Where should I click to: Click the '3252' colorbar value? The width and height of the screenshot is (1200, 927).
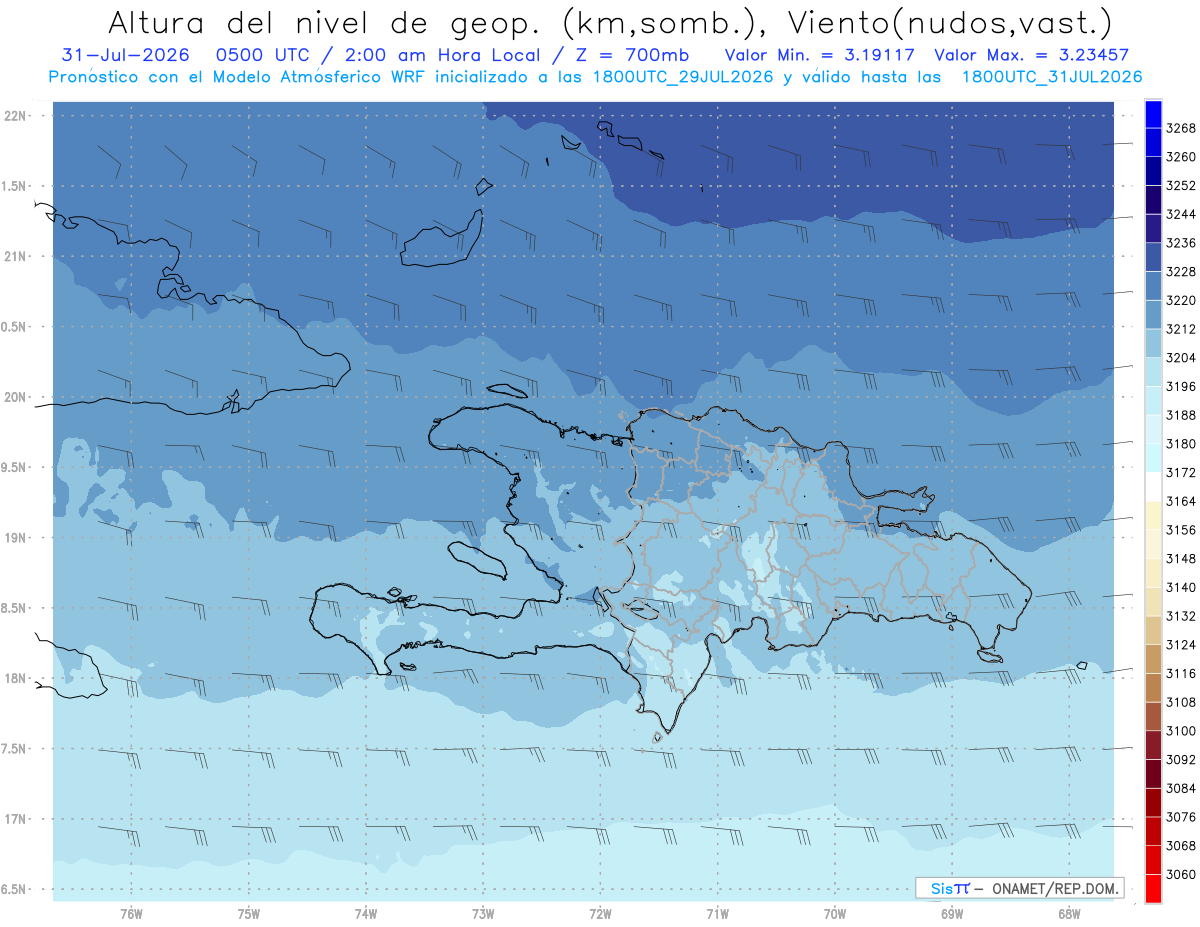(1181, 186)
